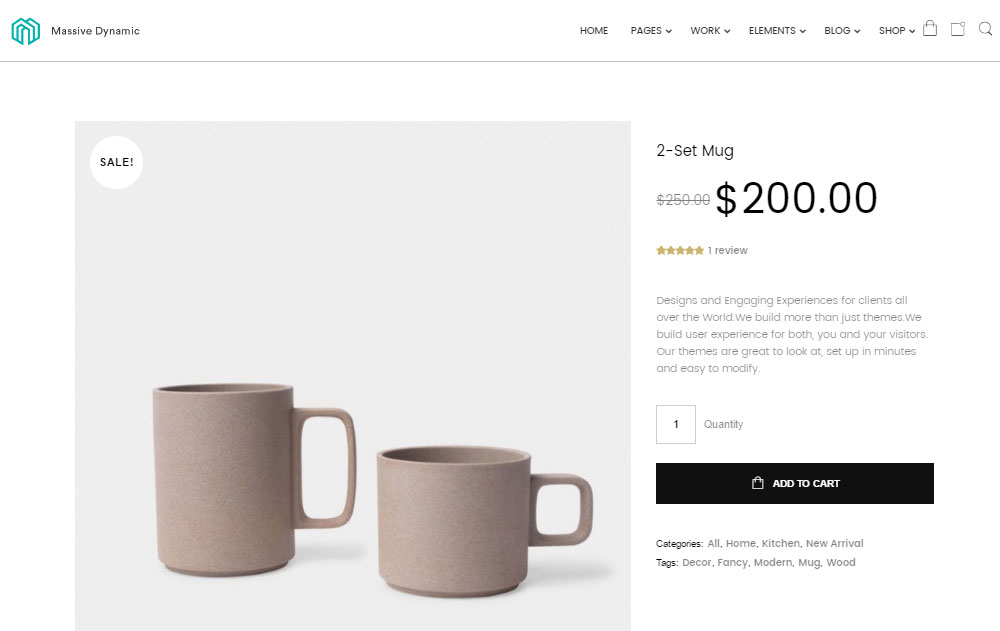This screenshot has height=631, width=1000.
Task: Click the Massive Dynamic logo icon
Action: tap(25, 31)
